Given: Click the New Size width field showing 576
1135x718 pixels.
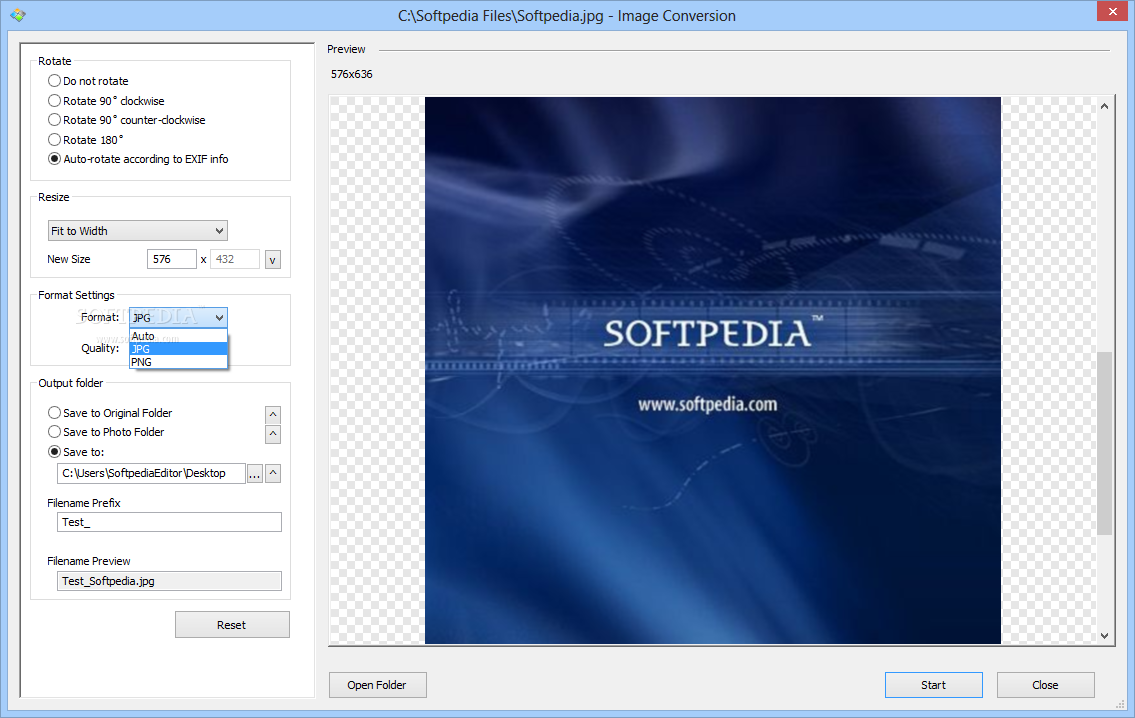Looking at the screenshot, I should (x=172, y=259).
